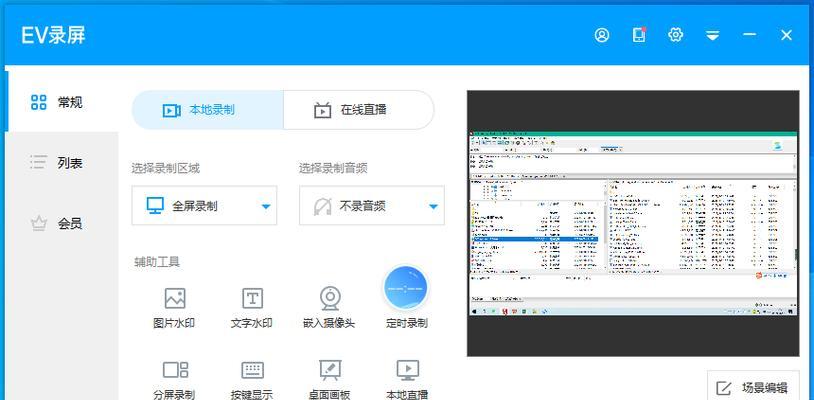This screenshot has height=400, width=814.
Task: Click the 图片水印 tool icon
Action: click(x=174, y=298)
